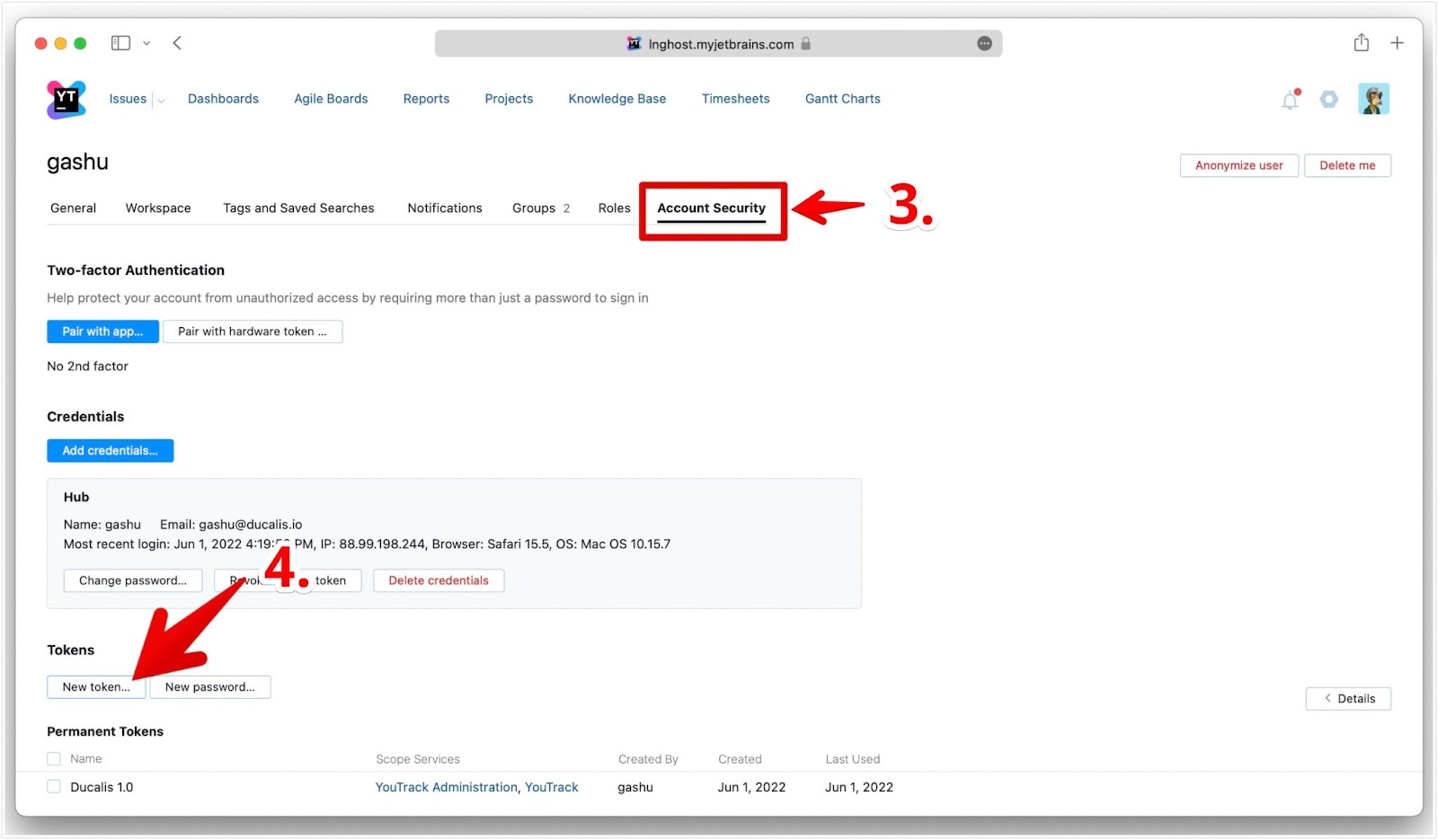This screenshot has height=840, width=1438.
Task: Click the Safari share icon
Action: pyautogui.click(x=1361, y=42)
